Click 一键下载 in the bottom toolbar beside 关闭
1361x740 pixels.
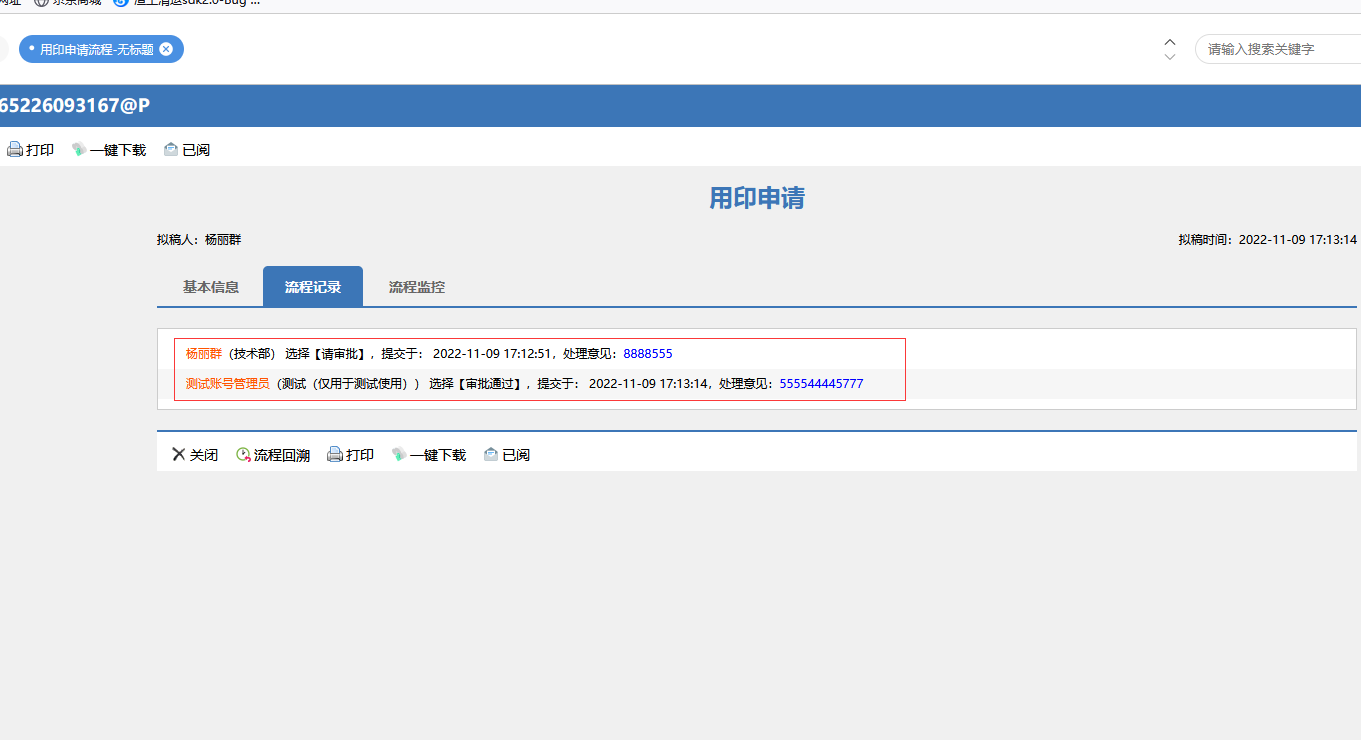pos(429,455)
